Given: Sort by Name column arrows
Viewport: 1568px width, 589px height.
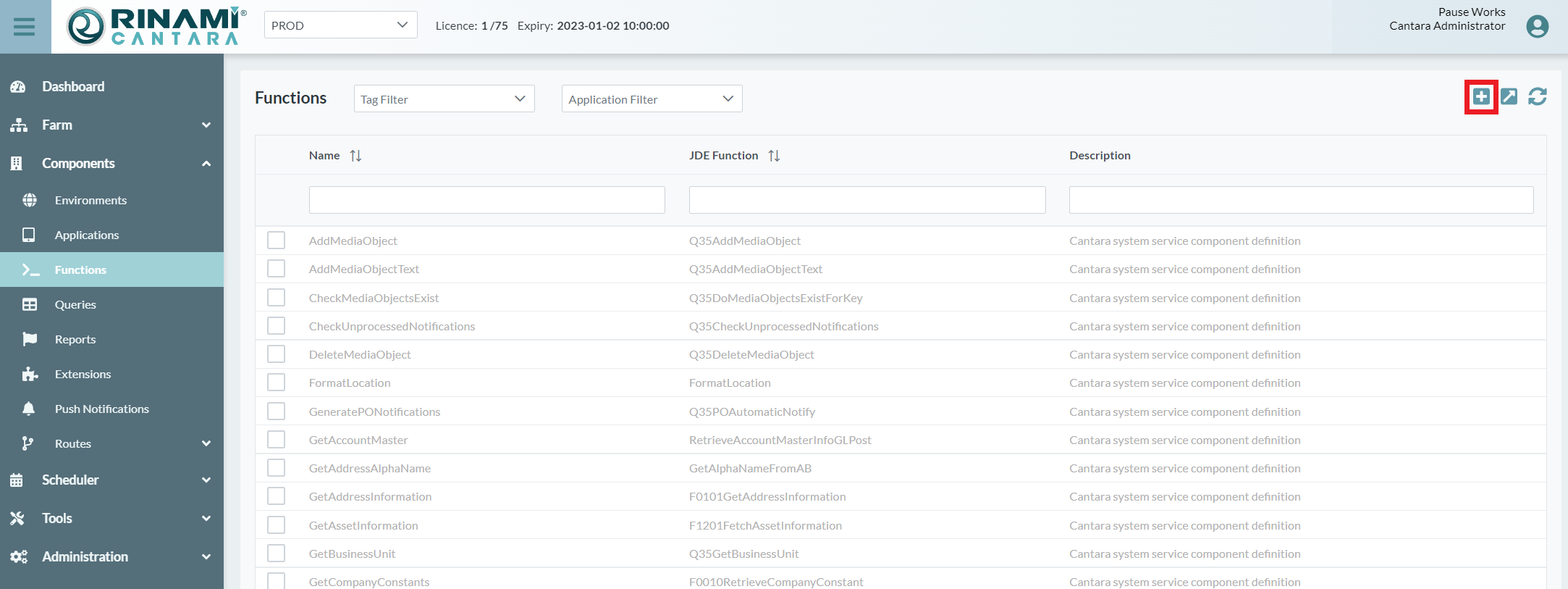Looking at the screenshot, I should coord(355,156).
